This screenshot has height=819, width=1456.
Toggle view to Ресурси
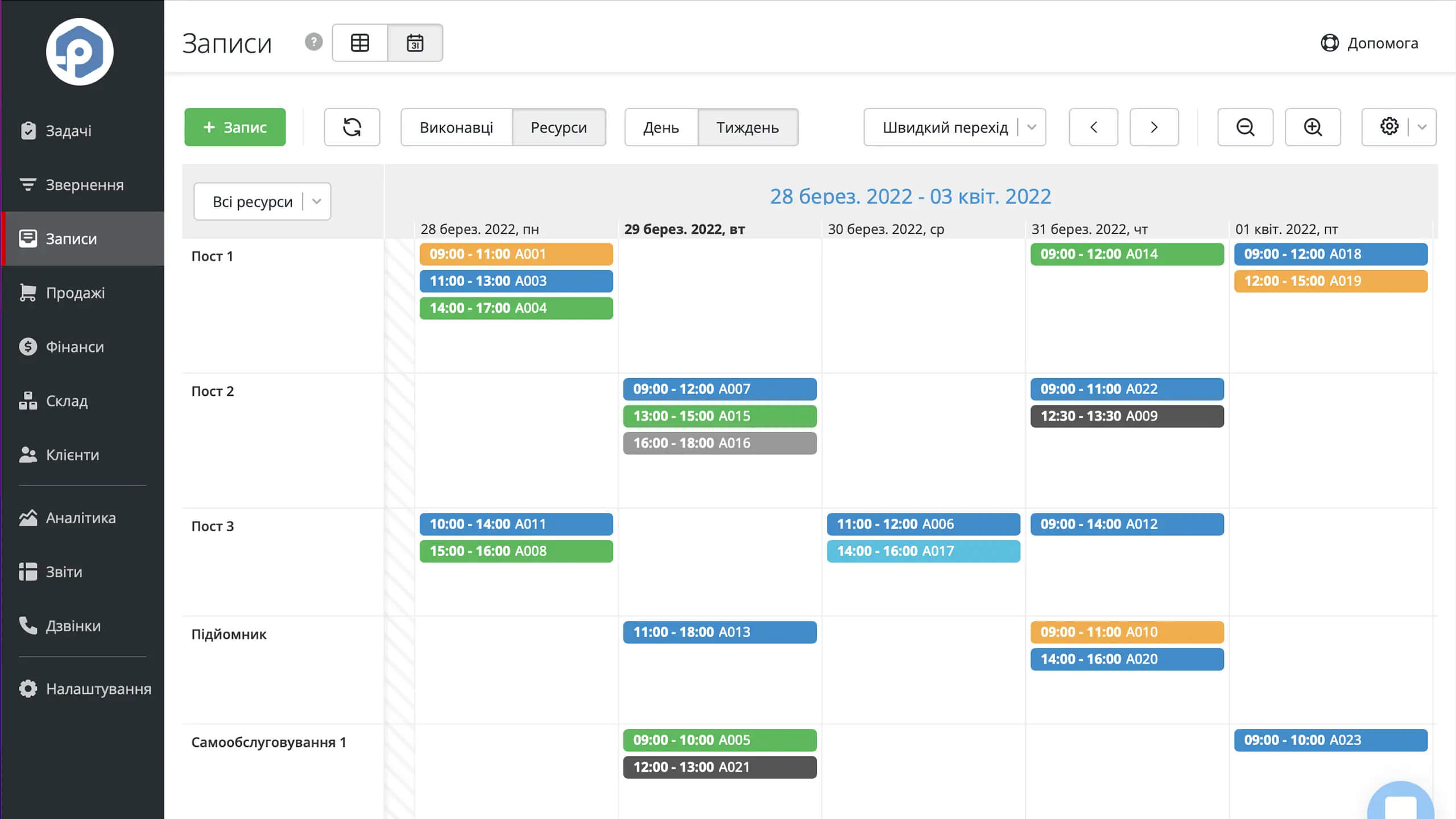point(559,127)
